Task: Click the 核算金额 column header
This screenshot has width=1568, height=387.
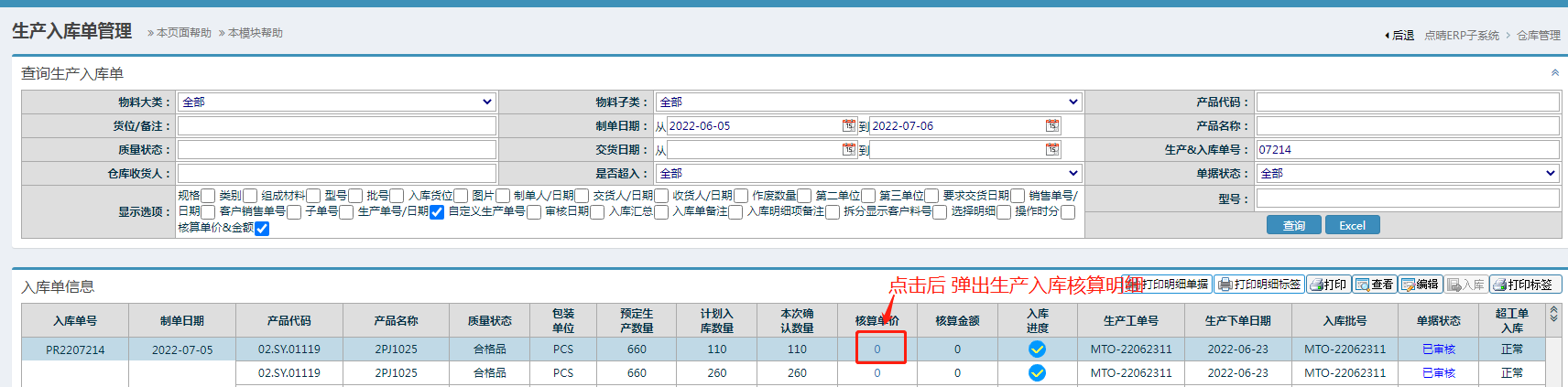Action: [x=957, y=320]
